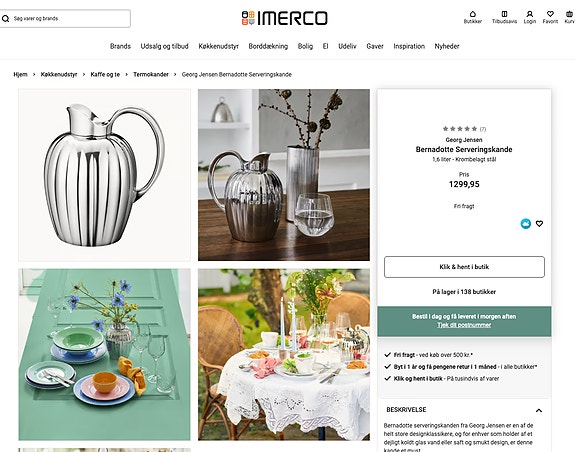
Task: Focus the Søg varer og brands field
Action: click(65, 18)
